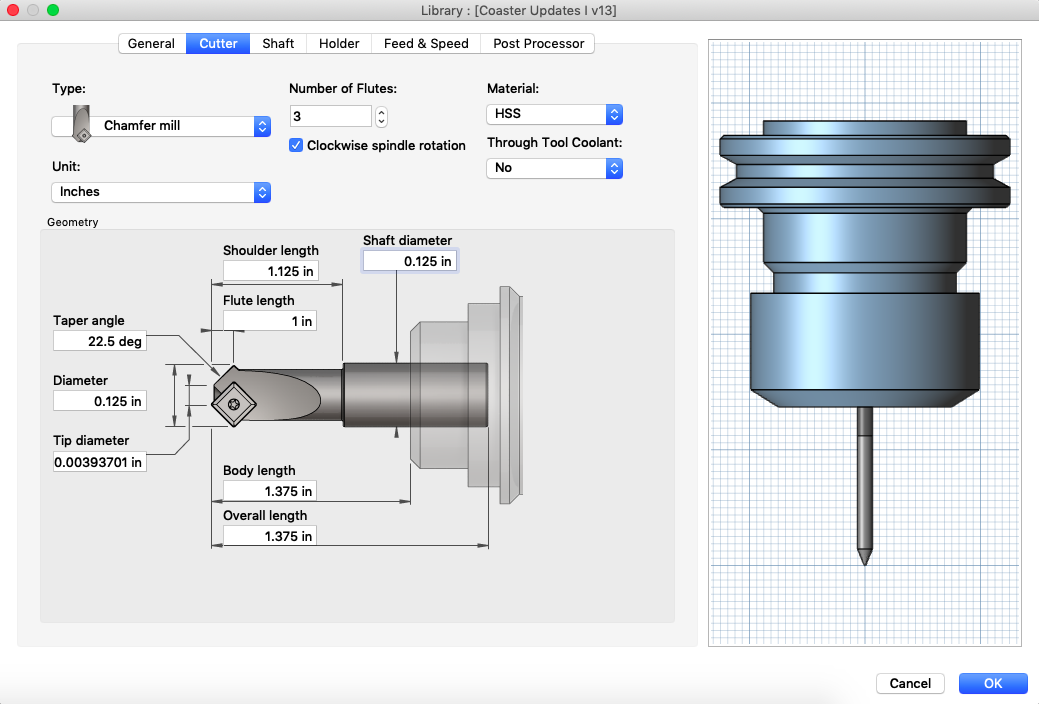Confirm with the OK button
Image resolution: width=1039 pixels, height=704 pixels.
pos(993,683)
